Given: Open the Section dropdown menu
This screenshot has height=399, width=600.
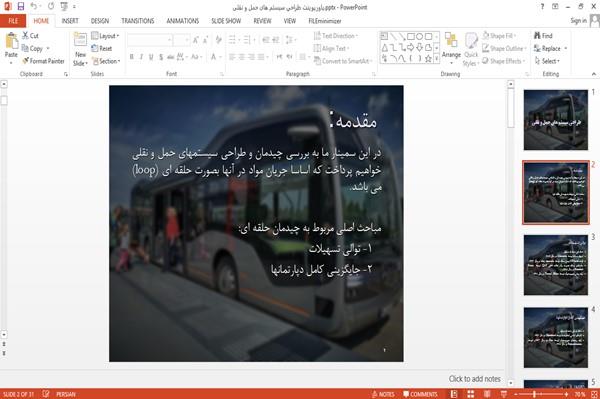Looking at the screenshot, I should click(x=106, y=61).
